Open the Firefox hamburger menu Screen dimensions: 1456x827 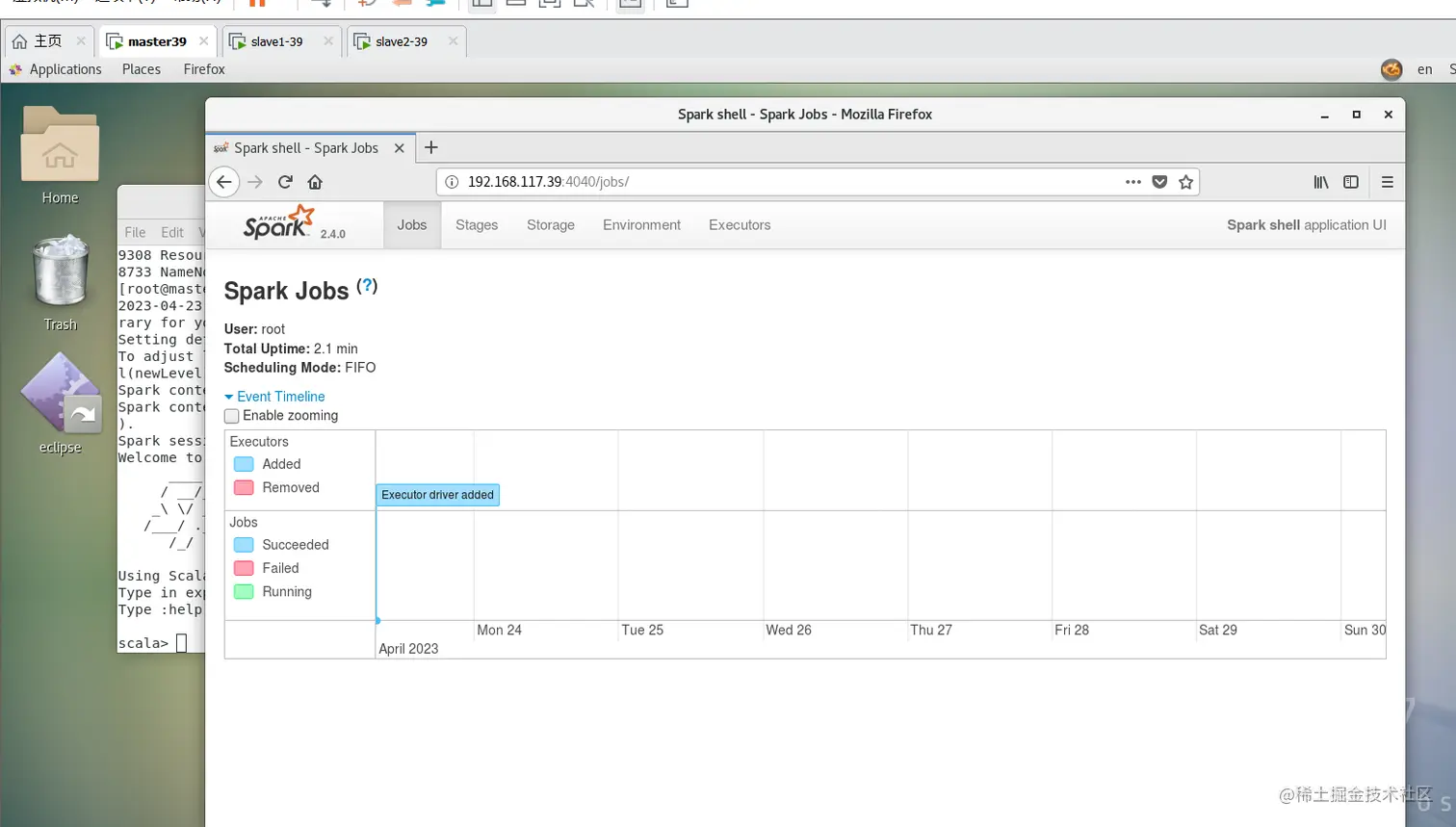pyautogui.click(x=1388, y=182)
